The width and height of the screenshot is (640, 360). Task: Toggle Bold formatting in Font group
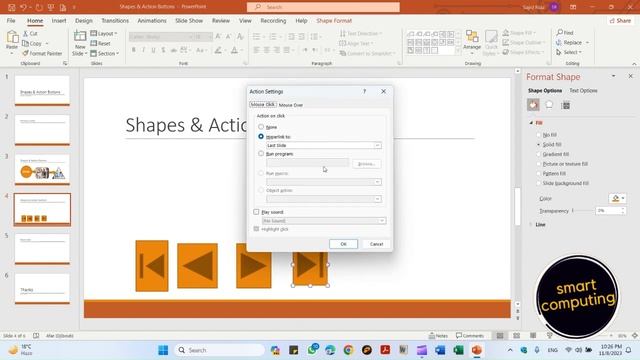[133, 50]
